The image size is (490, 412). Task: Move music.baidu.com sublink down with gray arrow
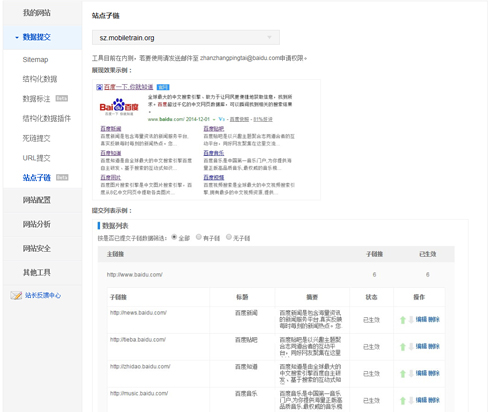[x=411, y=401]
